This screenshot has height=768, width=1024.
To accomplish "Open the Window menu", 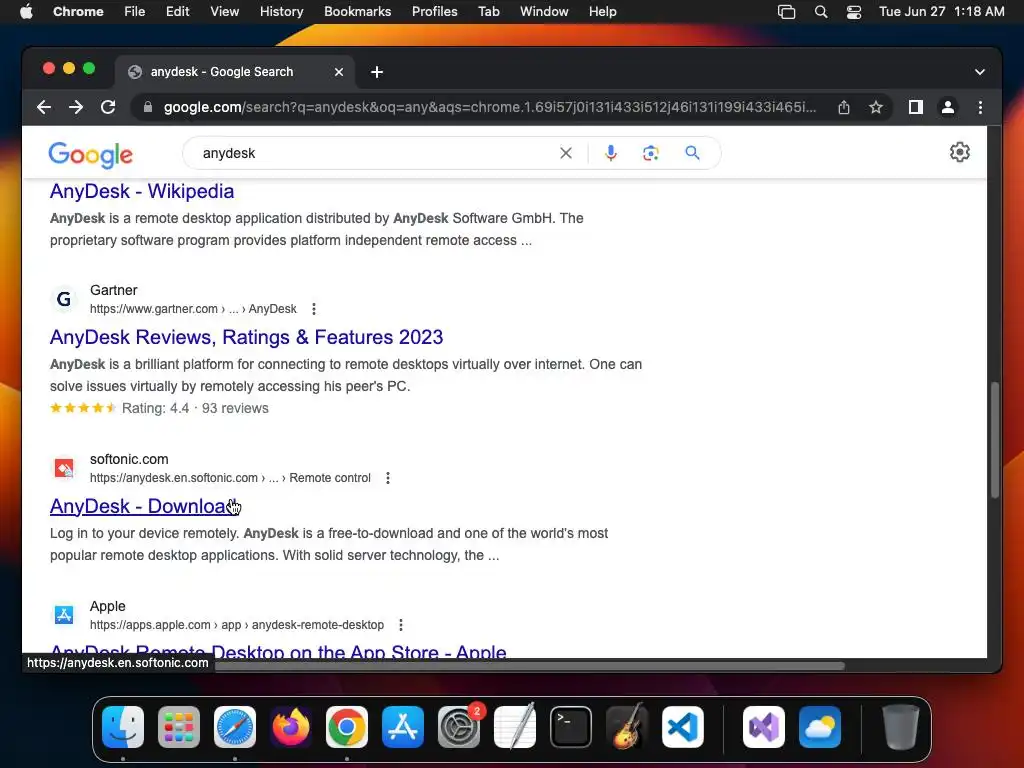I will coord(544,12).
